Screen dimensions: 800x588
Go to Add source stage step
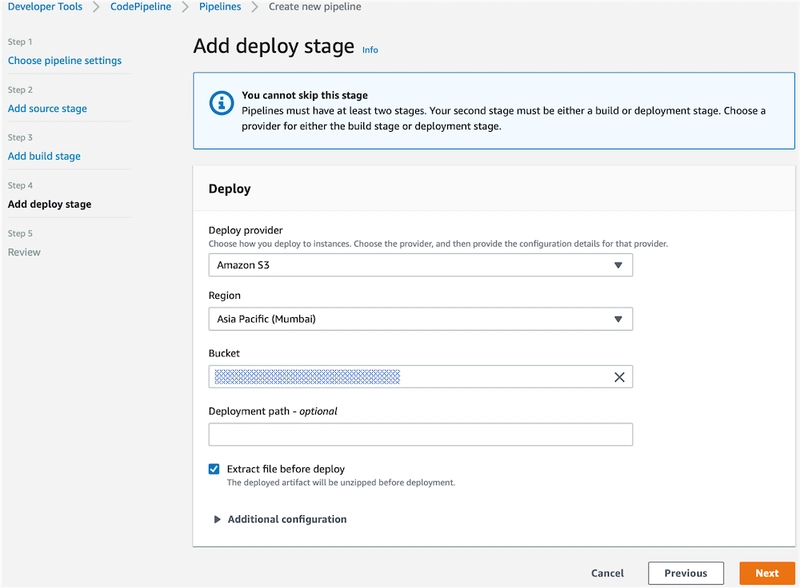pyautogui.click(x=47, y=109)
